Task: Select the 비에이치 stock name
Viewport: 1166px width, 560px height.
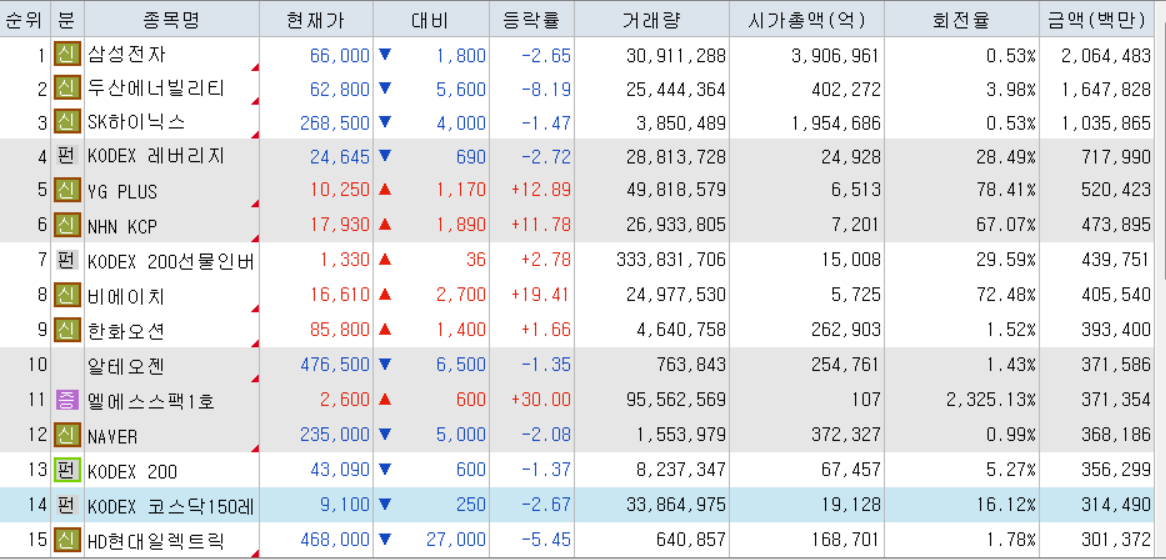Action: coord(126,296)
